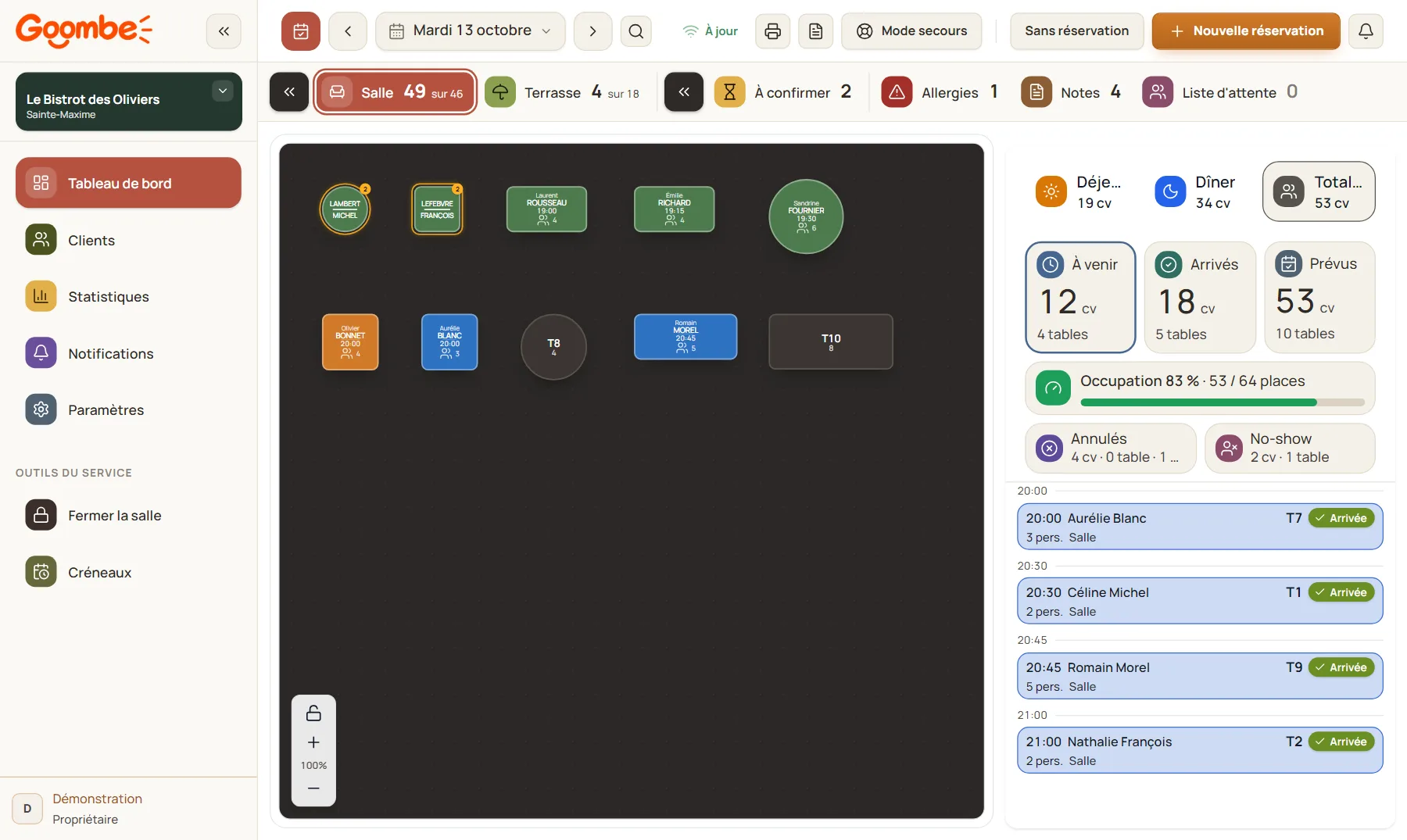Toggle the floor plan lock icon
This screenshot has height=840, width=1407.
tap(313, 713)
